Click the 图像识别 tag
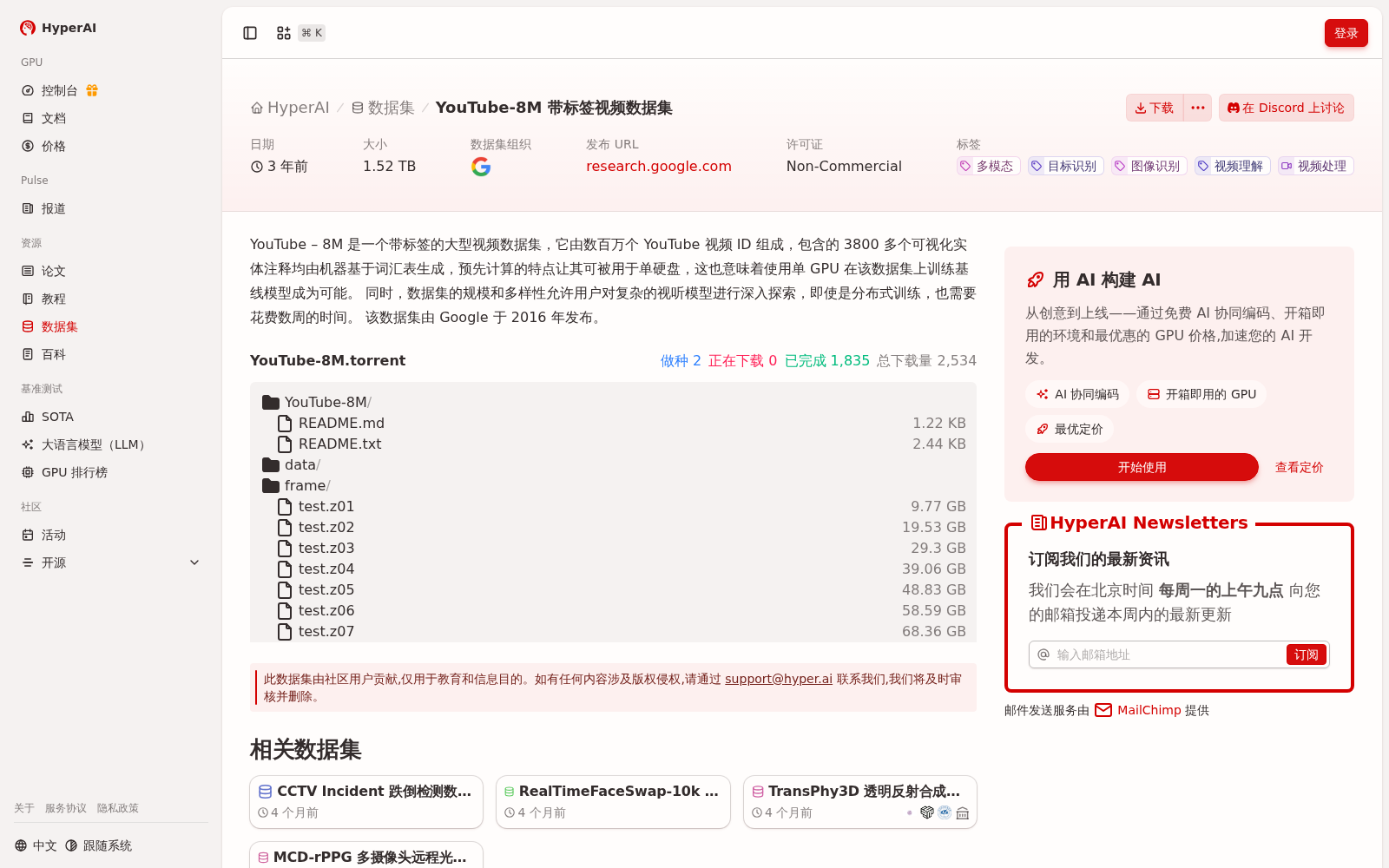1389x868 pixels. point(1149,166)
